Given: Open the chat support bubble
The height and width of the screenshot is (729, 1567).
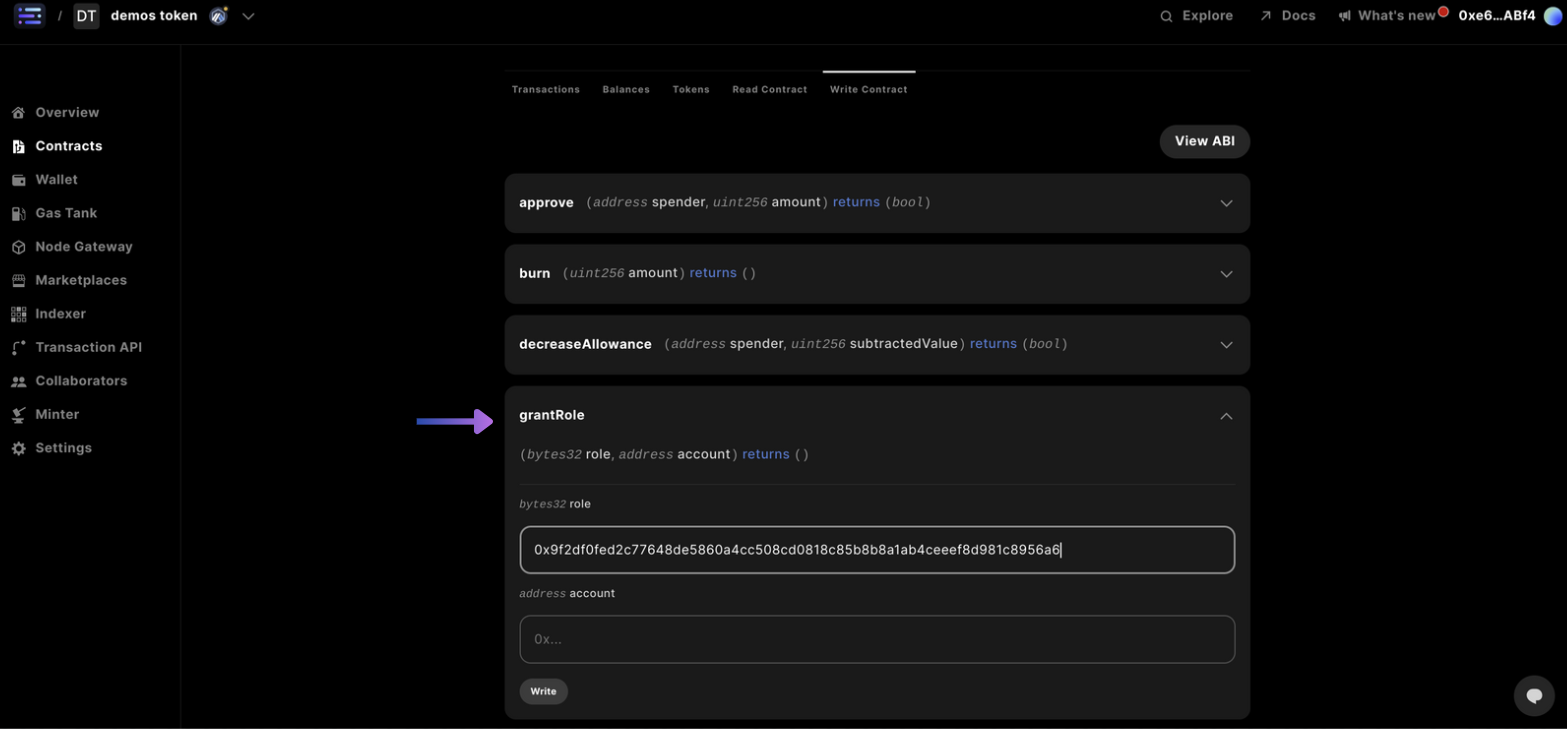Looking at the screenshot, I should click(1533, 695).
